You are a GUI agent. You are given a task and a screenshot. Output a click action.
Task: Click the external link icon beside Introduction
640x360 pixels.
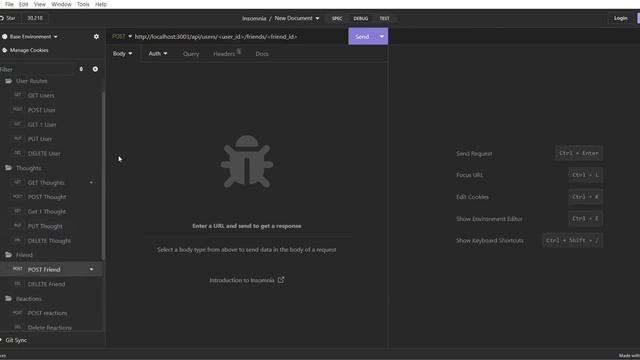click(x=281, y=280)
